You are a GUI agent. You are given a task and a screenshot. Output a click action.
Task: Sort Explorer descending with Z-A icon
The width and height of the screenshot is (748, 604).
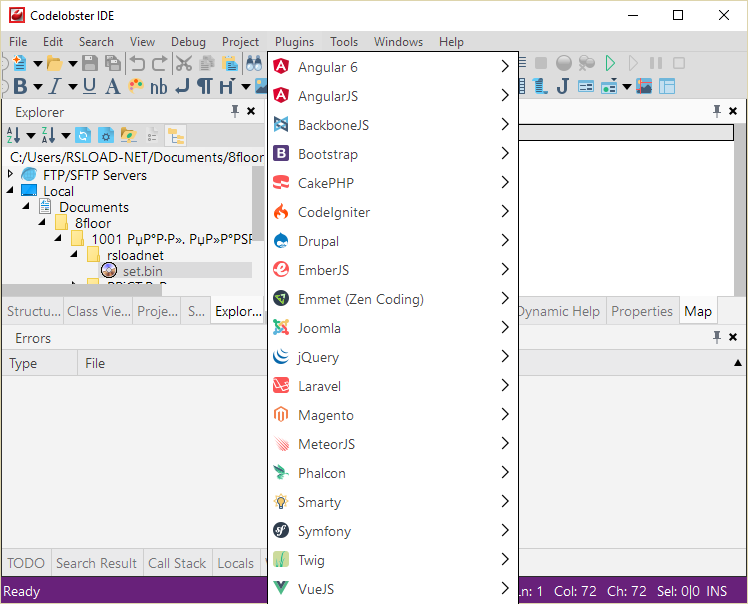pyautogui.click(x=49, y=135)
